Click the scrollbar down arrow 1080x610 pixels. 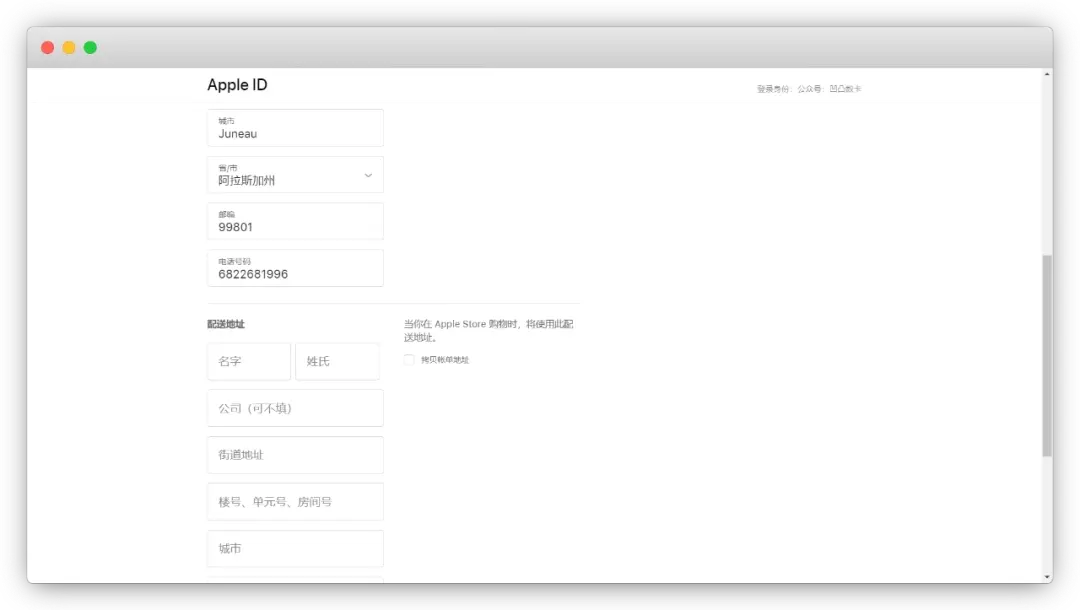tap(1047, 577)
